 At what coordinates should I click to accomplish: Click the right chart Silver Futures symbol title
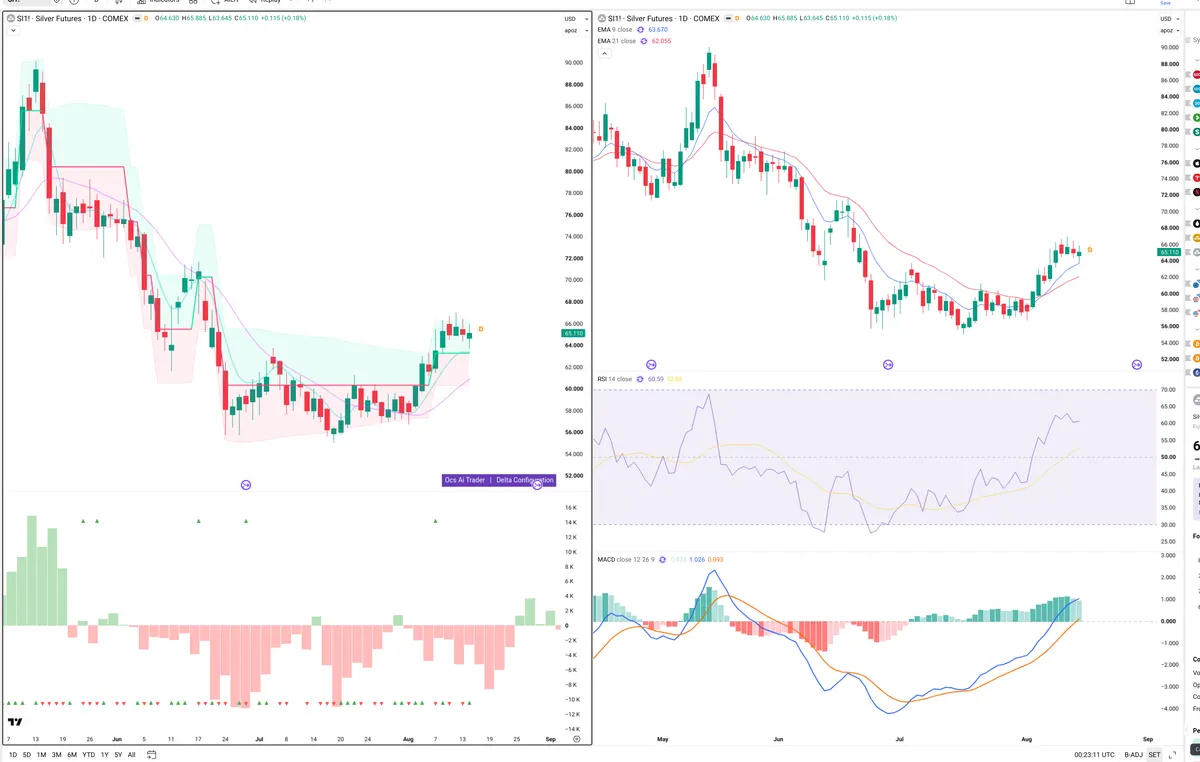coord(662,18)
